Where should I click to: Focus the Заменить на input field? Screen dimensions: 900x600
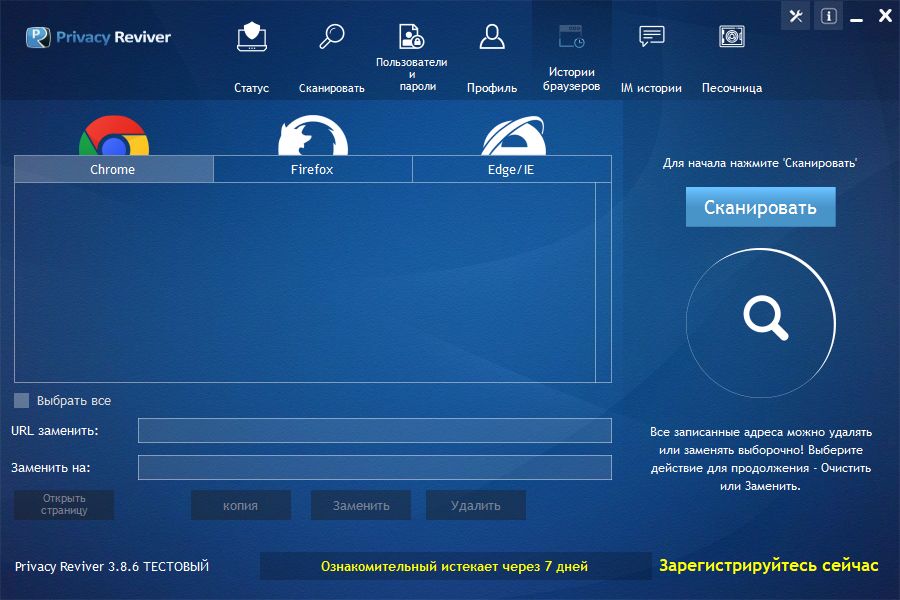[x=375, y=467]
